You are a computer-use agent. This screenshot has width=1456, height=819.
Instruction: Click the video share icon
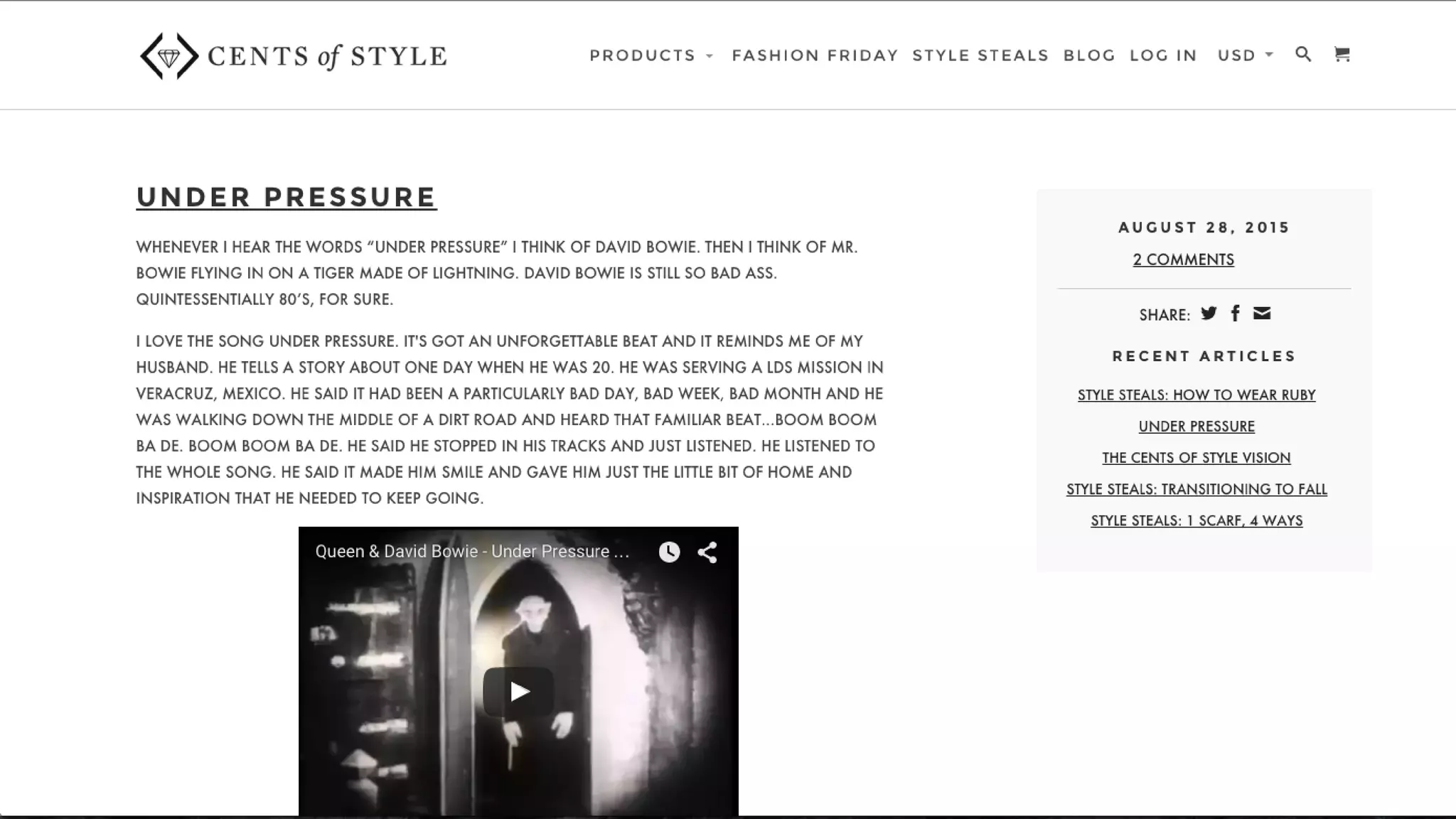tap(707, 552)
